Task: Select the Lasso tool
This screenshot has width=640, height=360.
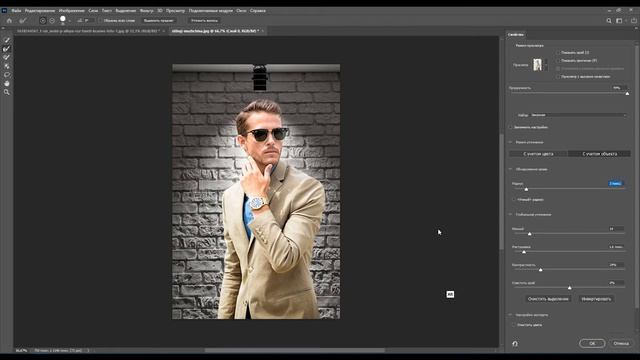Action: point(7,75)
